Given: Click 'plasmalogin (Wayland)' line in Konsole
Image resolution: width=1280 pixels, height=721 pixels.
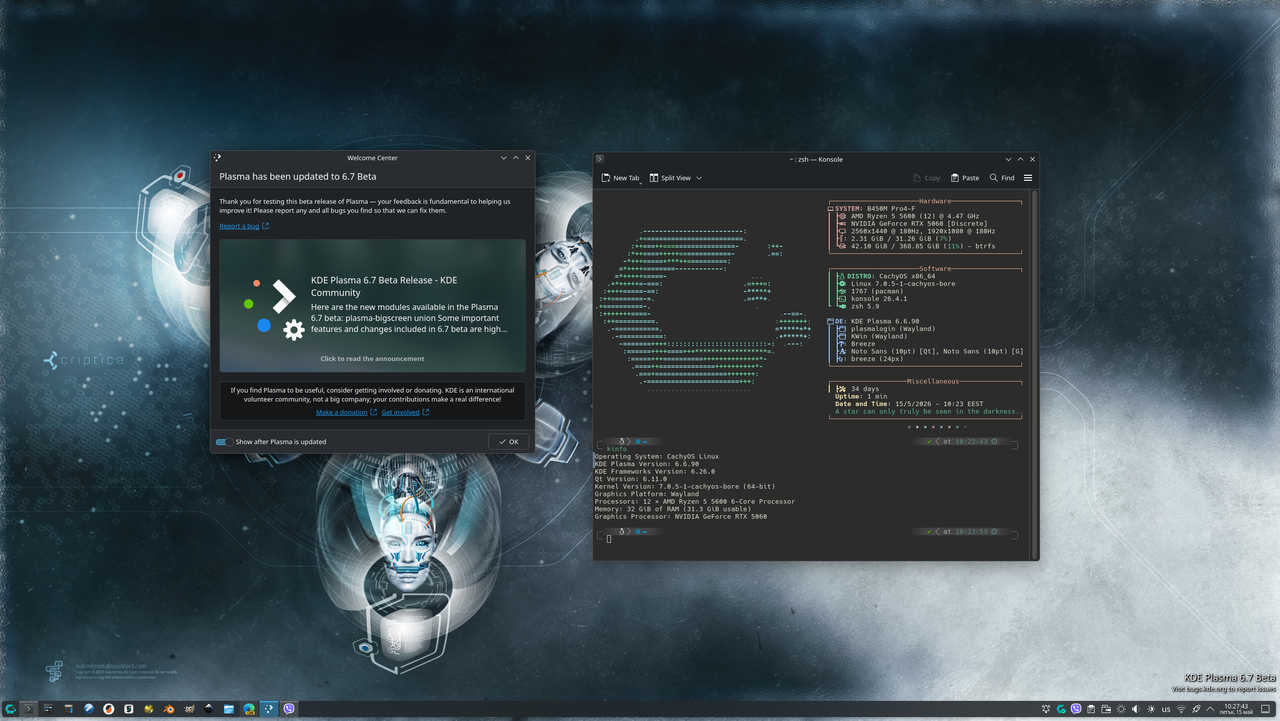Looking at the screenshot, I should tap(893, 329).
